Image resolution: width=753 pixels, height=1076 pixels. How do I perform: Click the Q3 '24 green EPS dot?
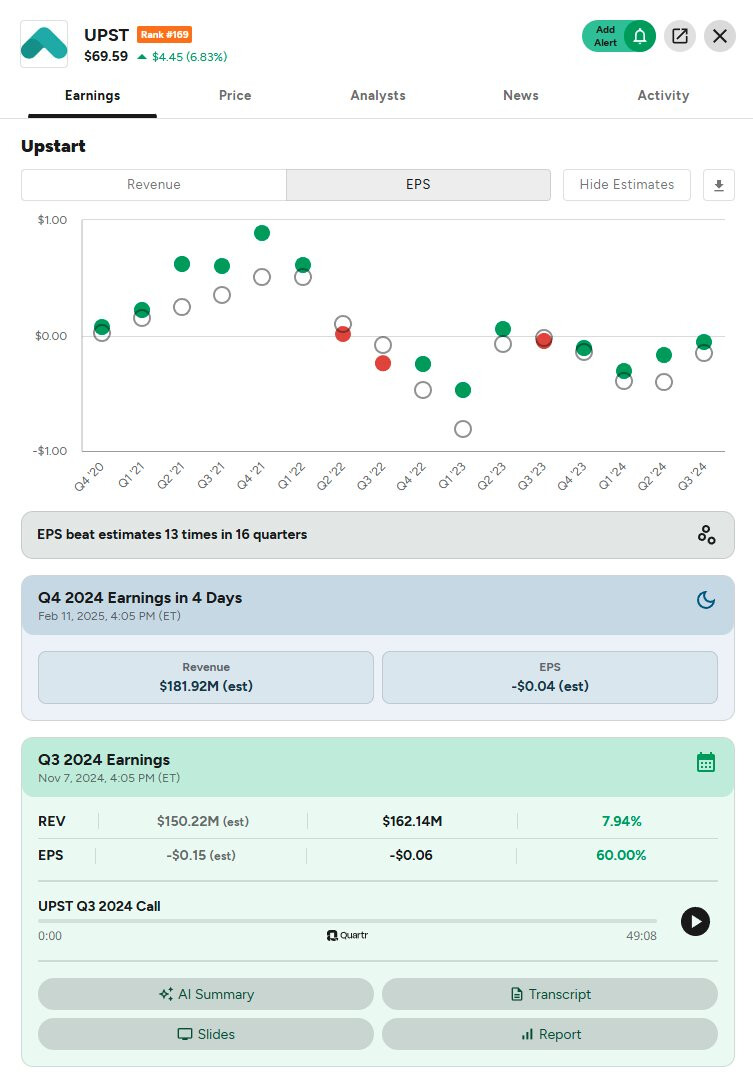click(704, 342)
